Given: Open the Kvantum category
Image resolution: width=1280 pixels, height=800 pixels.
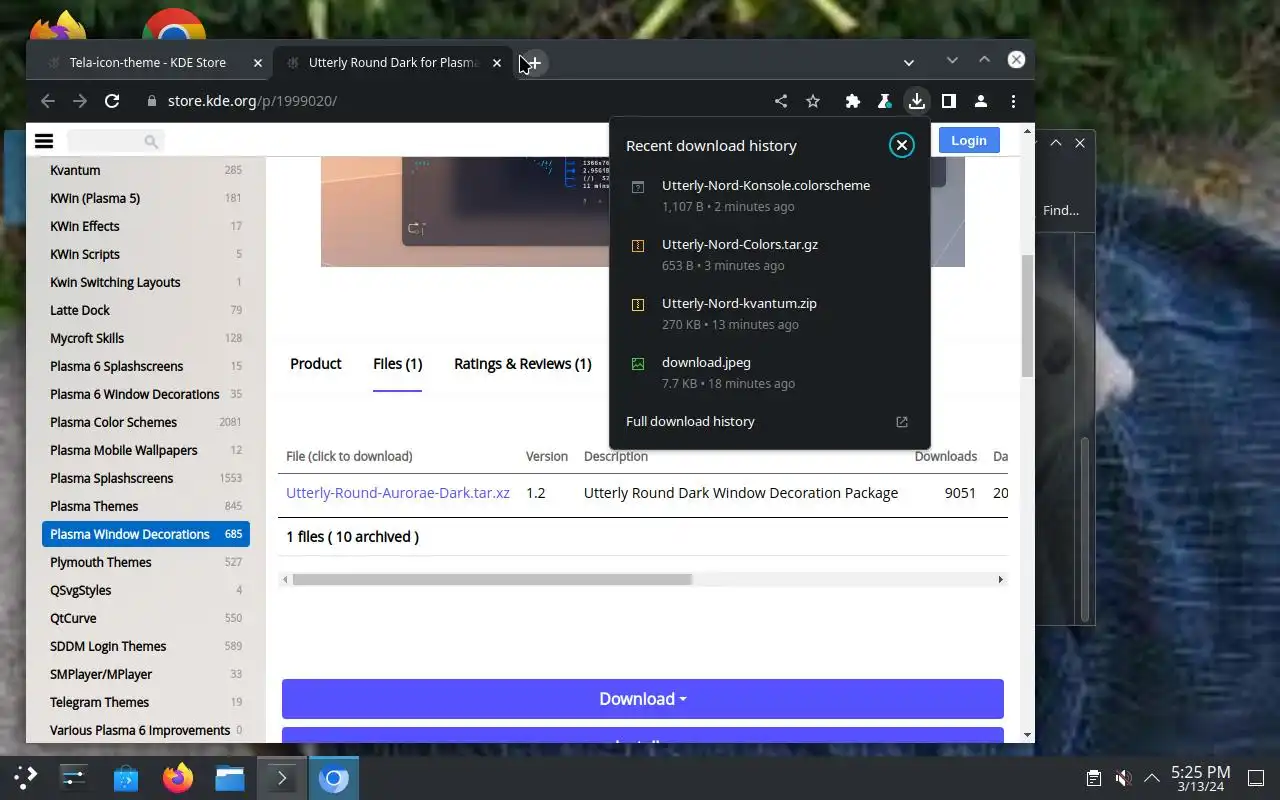Looking at the screenshot, I should point(75,170).
